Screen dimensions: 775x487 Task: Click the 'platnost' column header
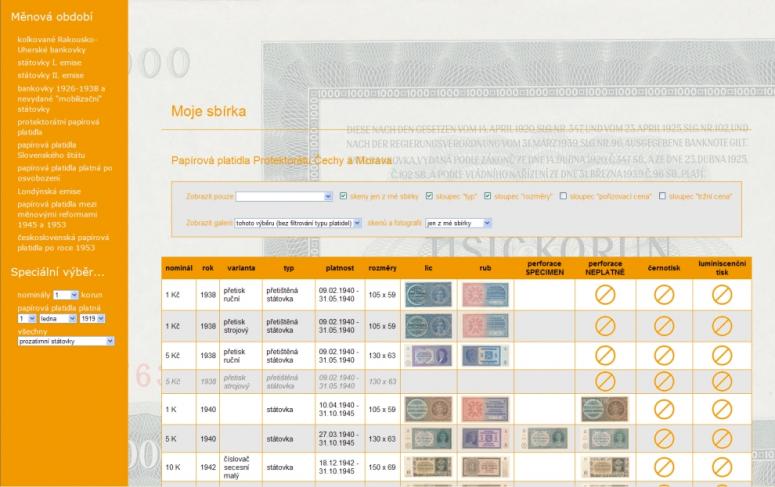tap(340, 268)
